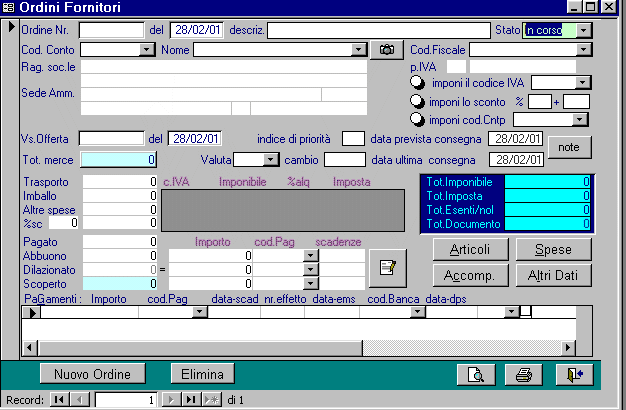Click the p.IVA number field

click(523, 67)
